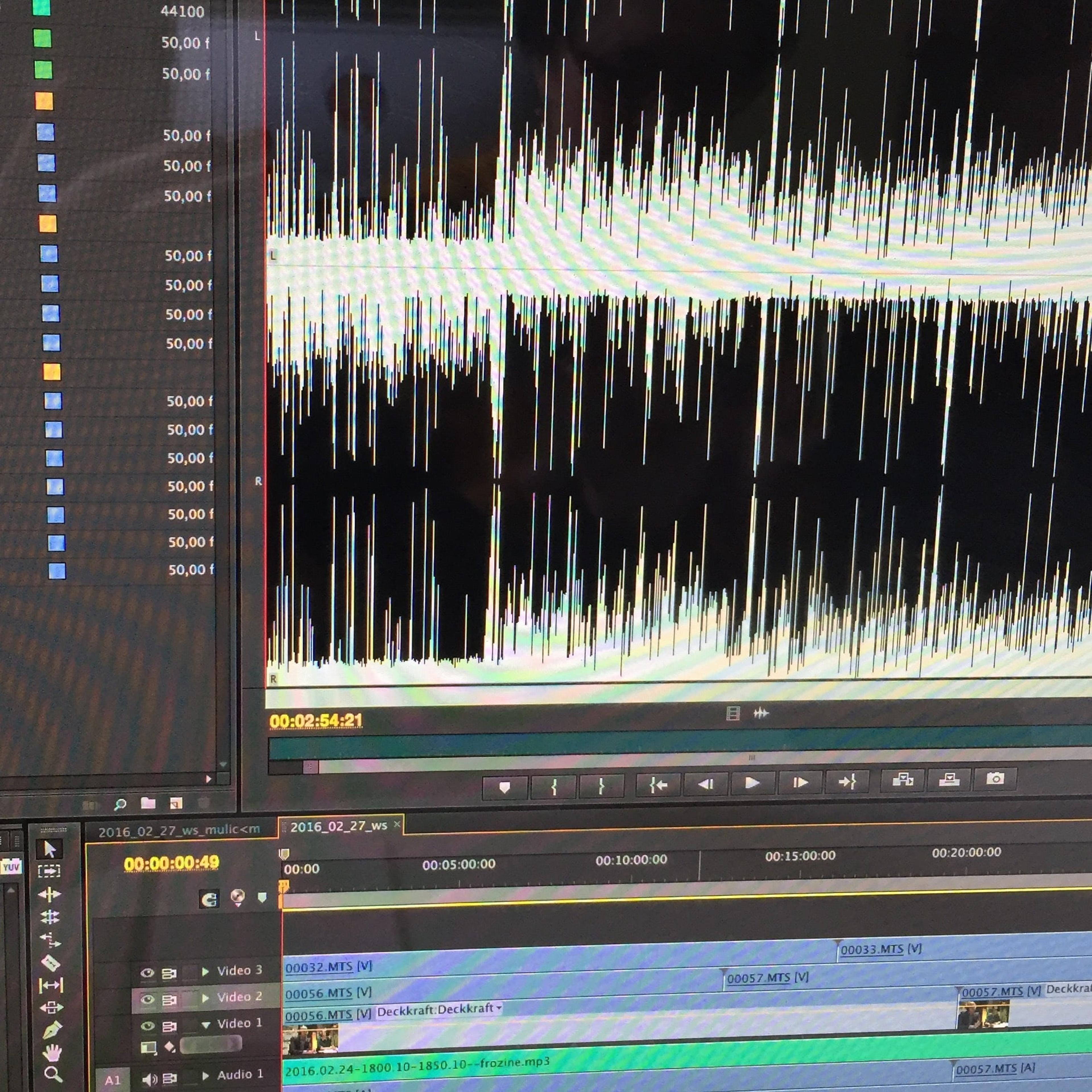Select the Track Select tool
The image size is (1092, 1092).
49,871
